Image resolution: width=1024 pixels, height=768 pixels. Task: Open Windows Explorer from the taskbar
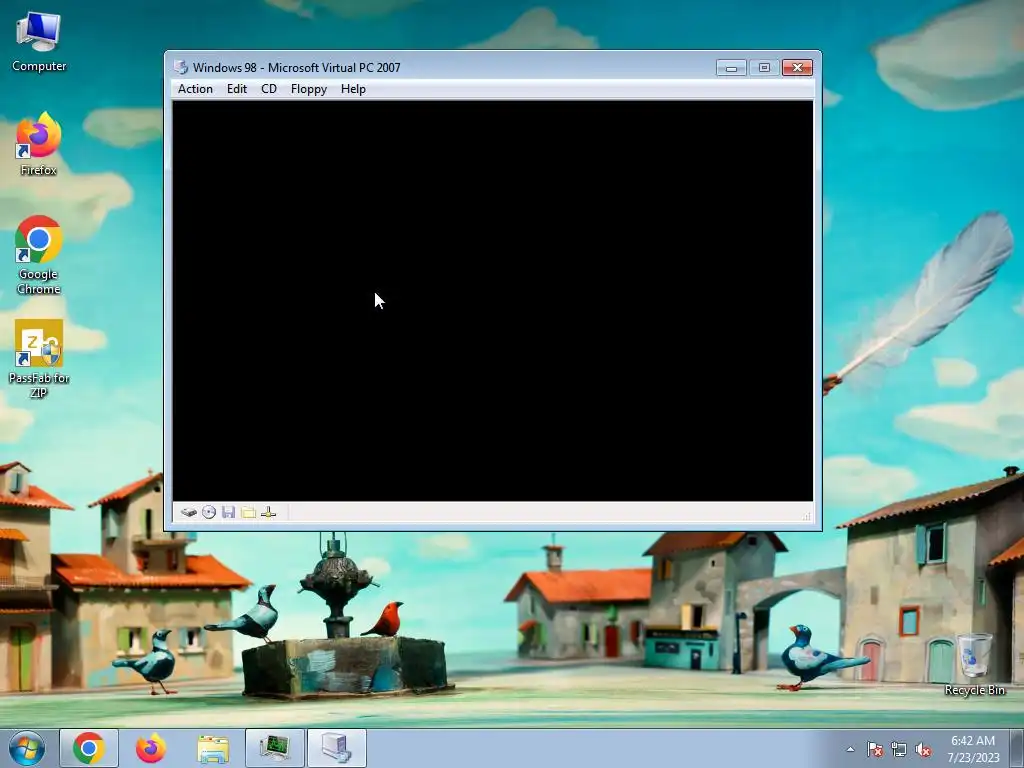click(x=213, y=748)
